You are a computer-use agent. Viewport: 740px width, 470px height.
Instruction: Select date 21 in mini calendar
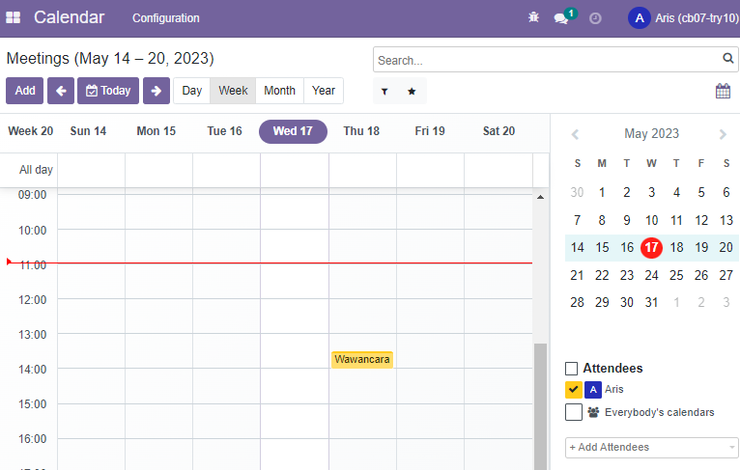point(577,275)
